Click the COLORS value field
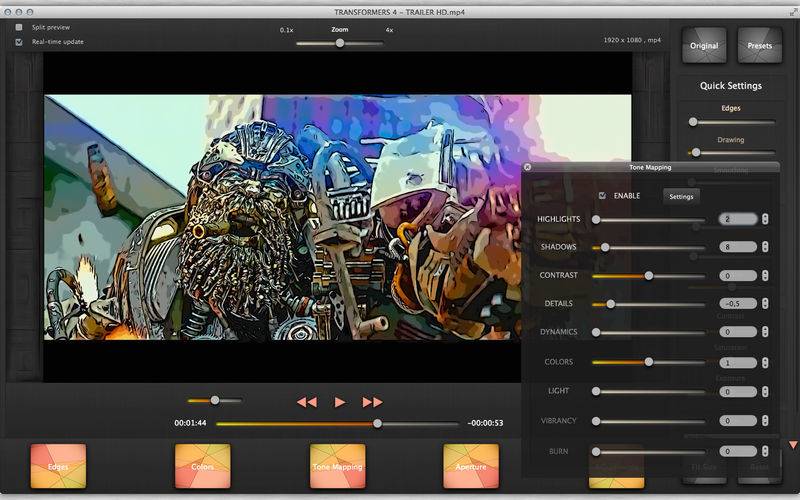The width and height of the screenshot is (800, 500). pyautogui.click(x=738, y=363)
